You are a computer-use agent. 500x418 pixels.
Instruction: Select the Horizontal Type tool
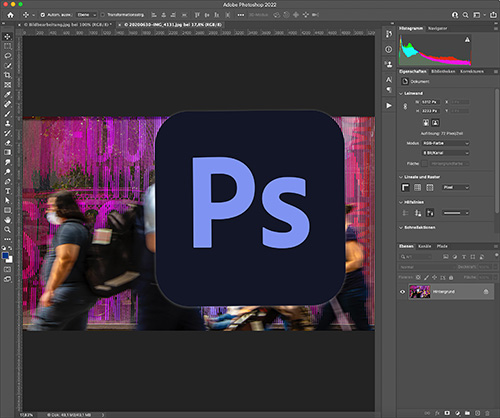7,191
